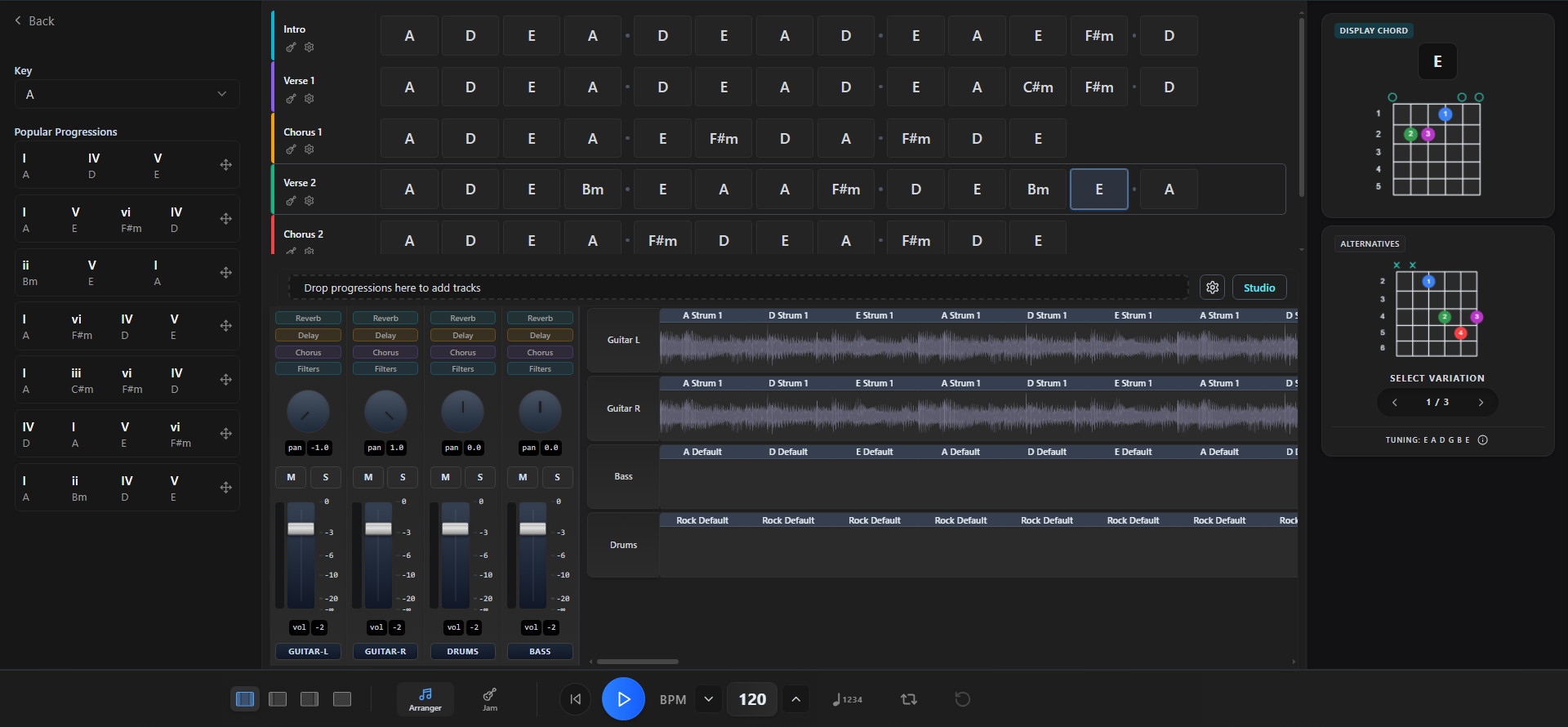Click the GUITAR-L volume fader
1568x727 pixels.
point(301,529)
